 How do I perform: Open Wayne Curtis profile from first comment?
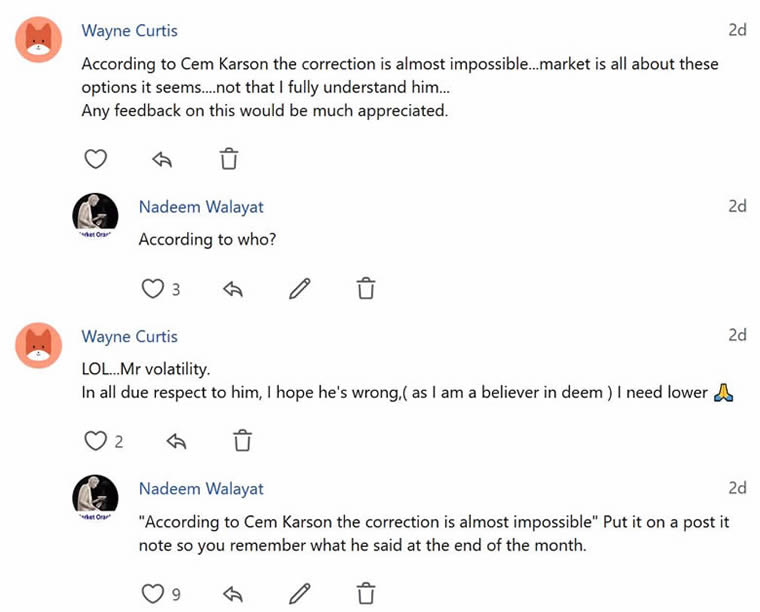129,31
